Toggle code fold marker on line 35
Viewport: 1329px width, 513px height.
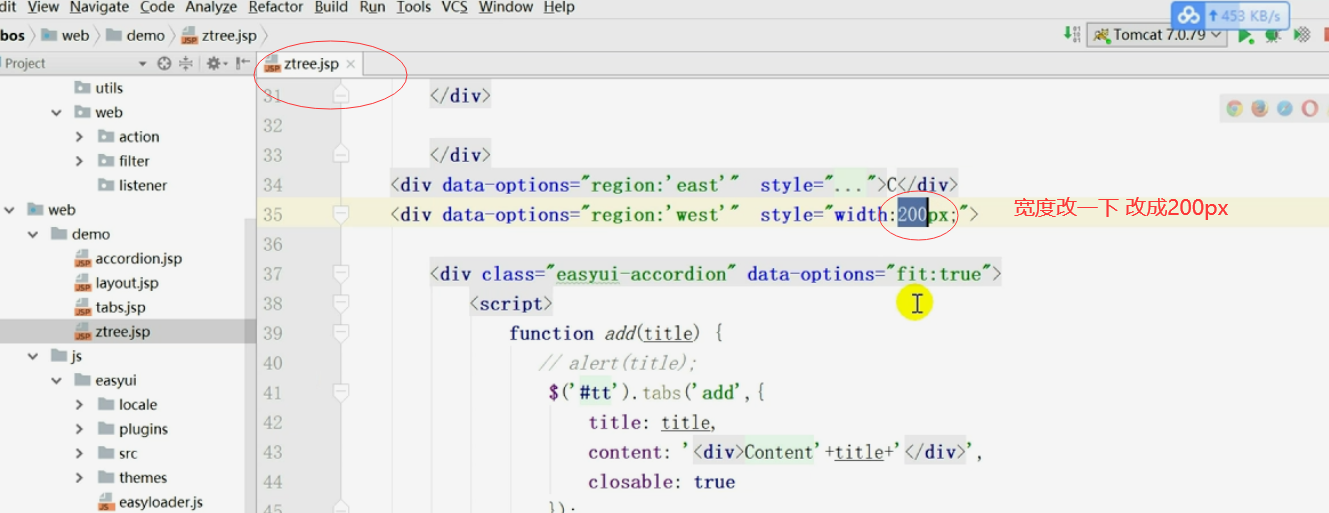tap(342, 214)
